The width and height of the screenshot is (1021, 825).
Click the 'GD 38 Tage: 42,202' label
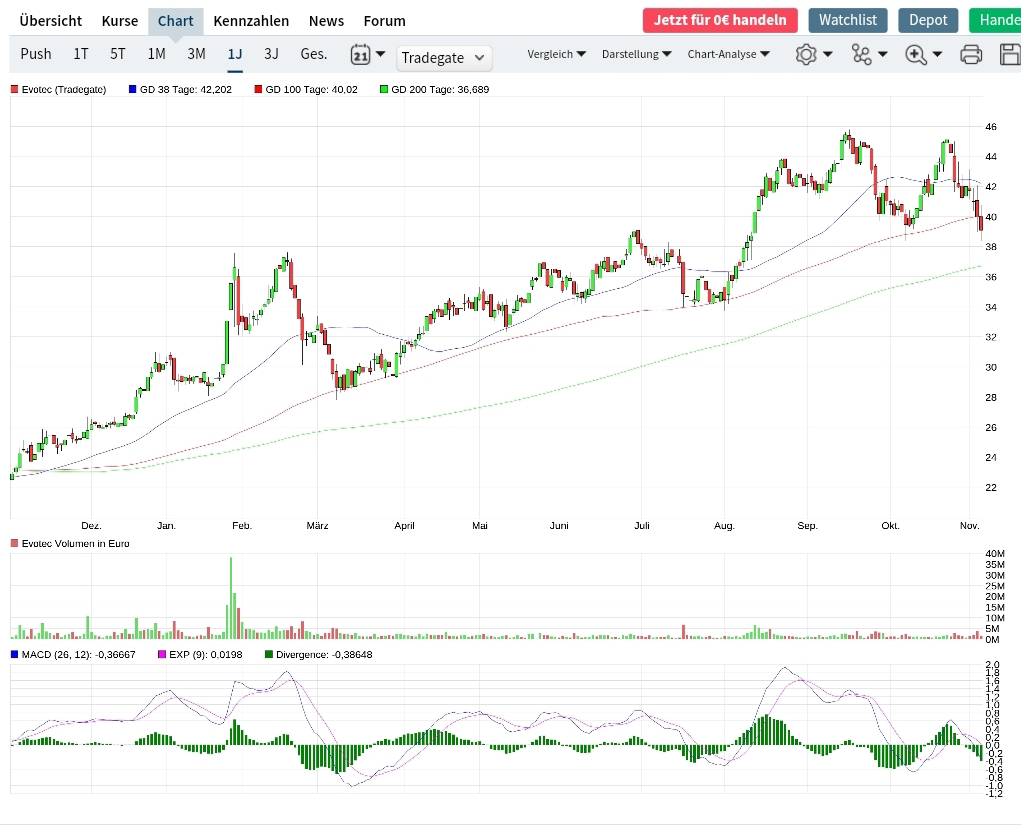(x=186, y=89)
